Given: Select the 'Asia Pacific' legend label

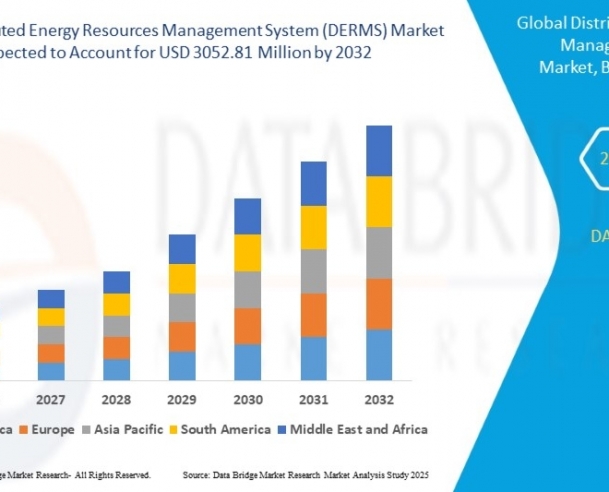Looking at the screenshot, I should point(129,429).
